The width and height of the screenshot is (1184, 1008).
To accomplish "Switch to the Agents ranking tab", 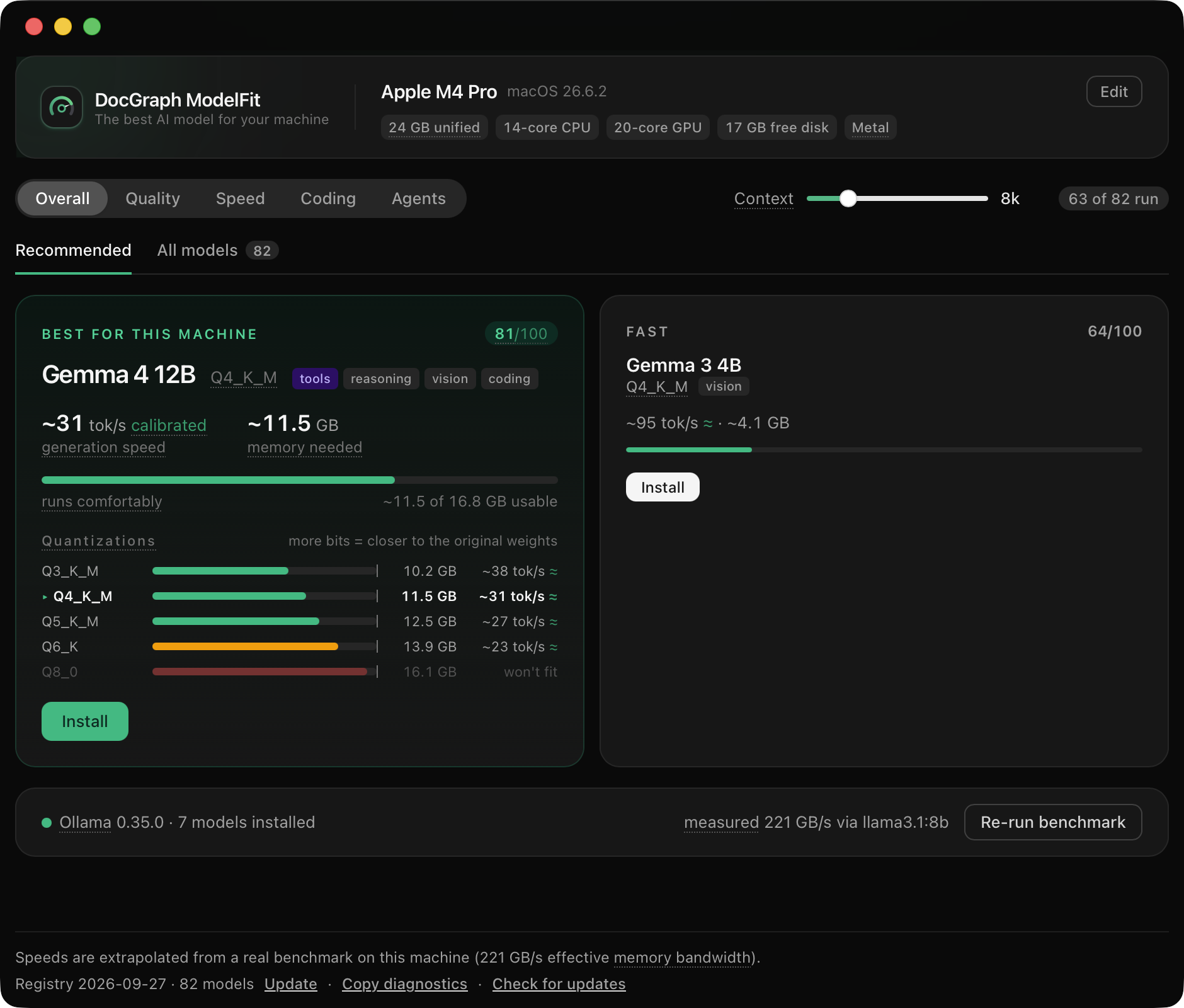I will pos(419,198).
